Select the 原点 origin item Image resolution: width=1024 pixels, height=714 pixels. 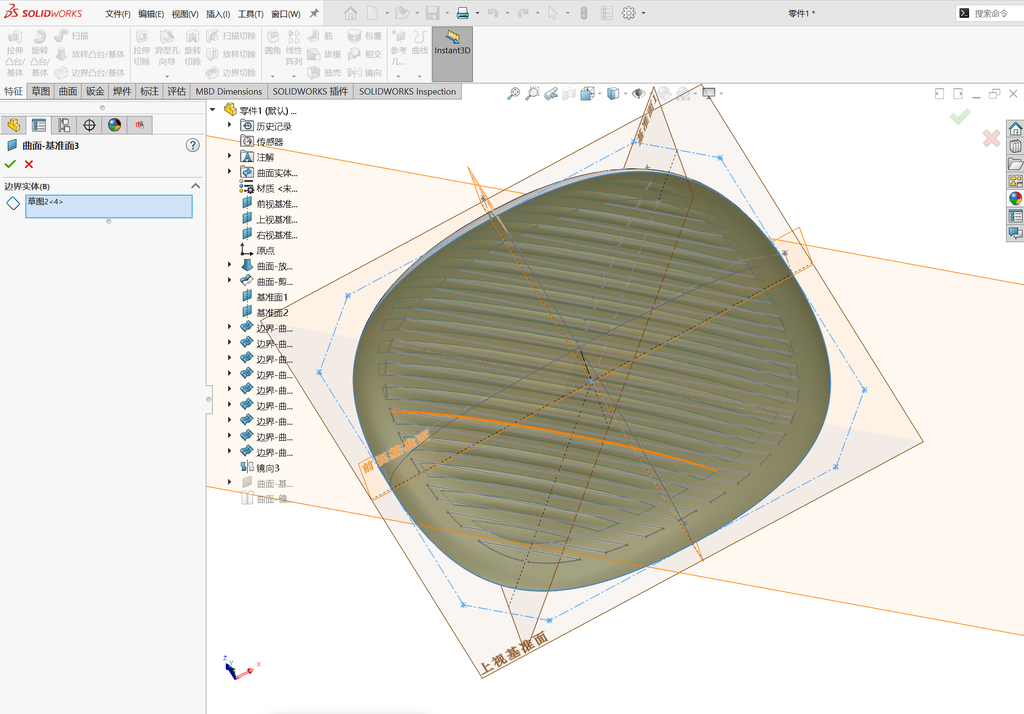(258, 250)
